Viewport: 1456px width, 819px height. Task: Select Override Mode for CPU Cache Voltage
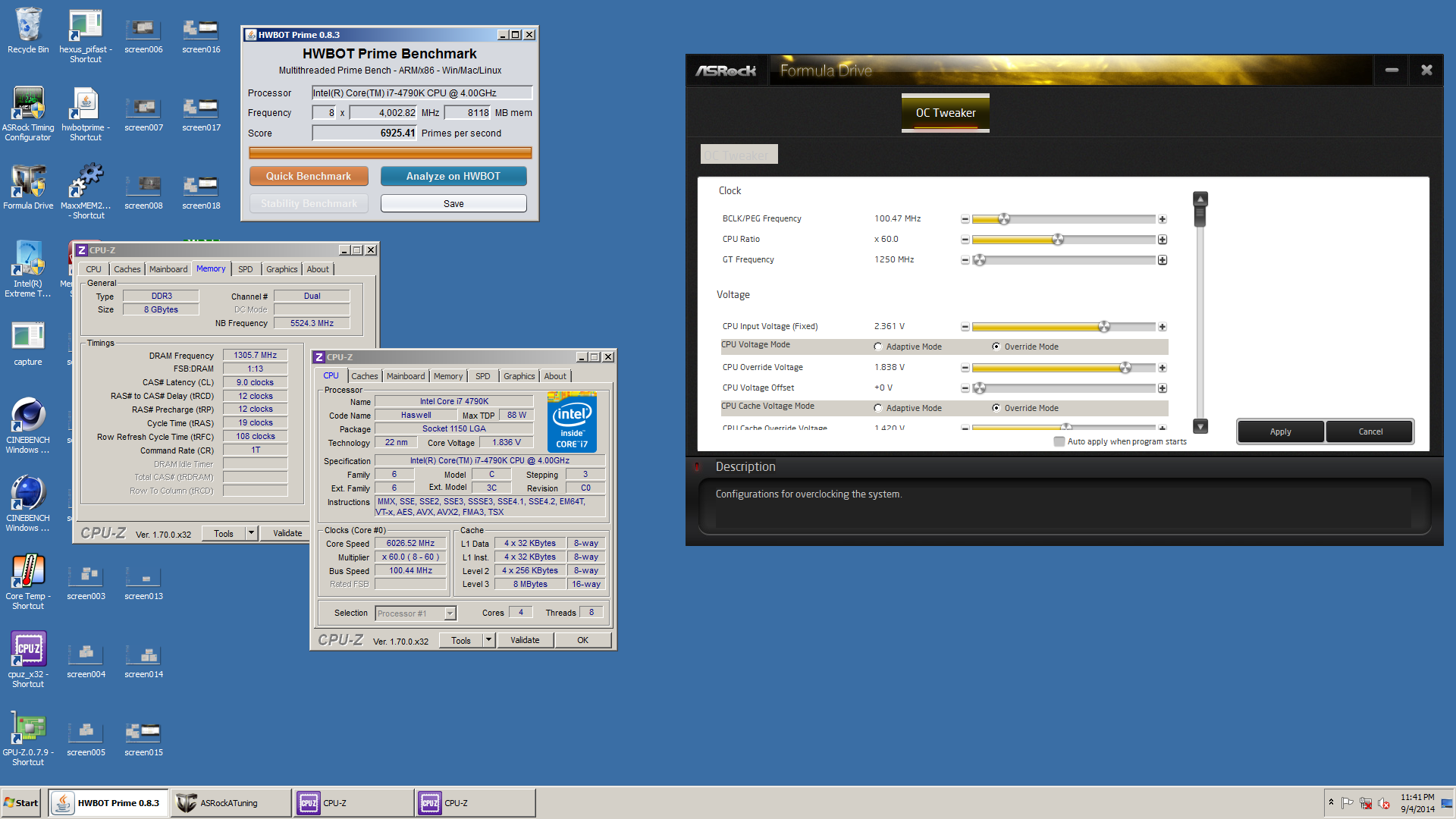996,408
